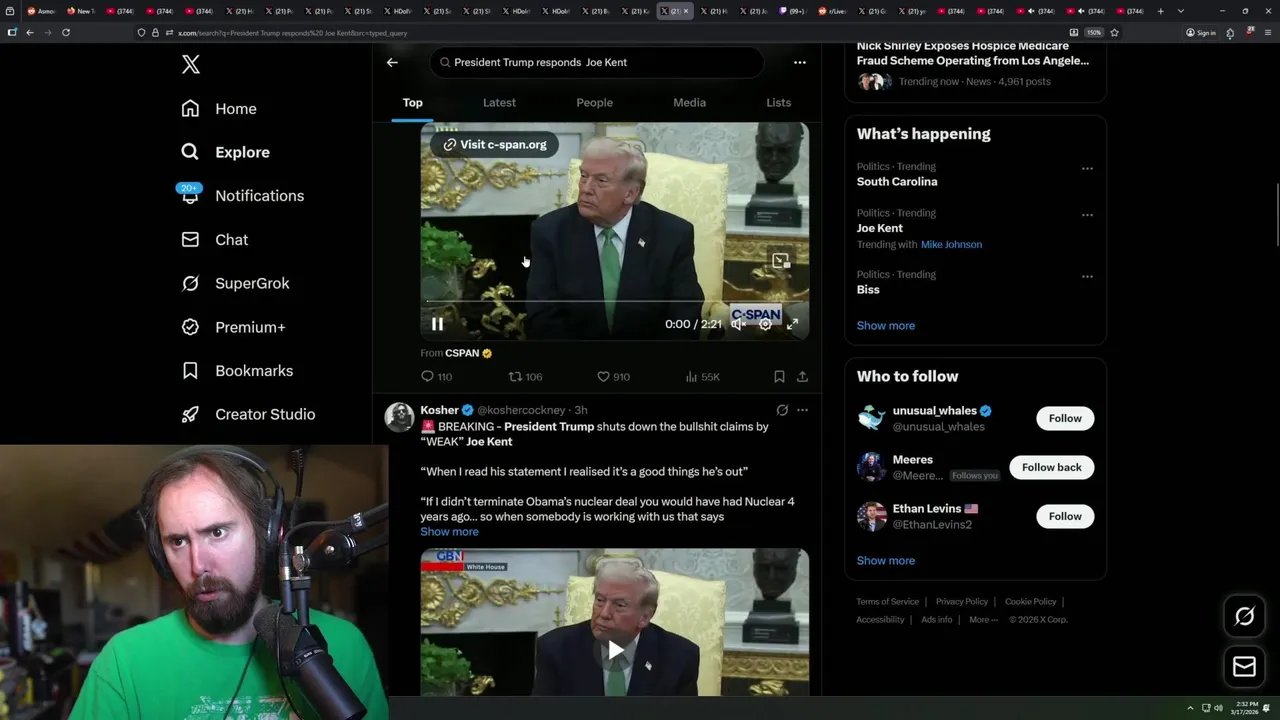1280x720 pixels.
Task: Follow back Meeres
Action: pos(1051,467)
